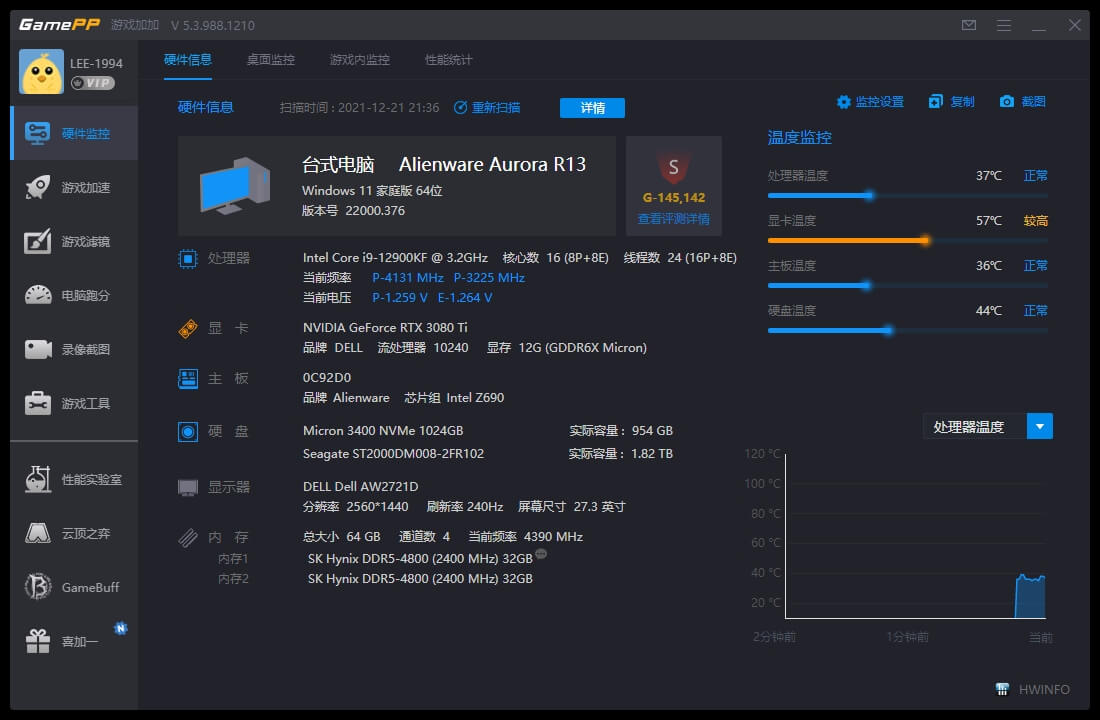
Task: Open the hamburger menu icon
Action: tap(1004, 25)
